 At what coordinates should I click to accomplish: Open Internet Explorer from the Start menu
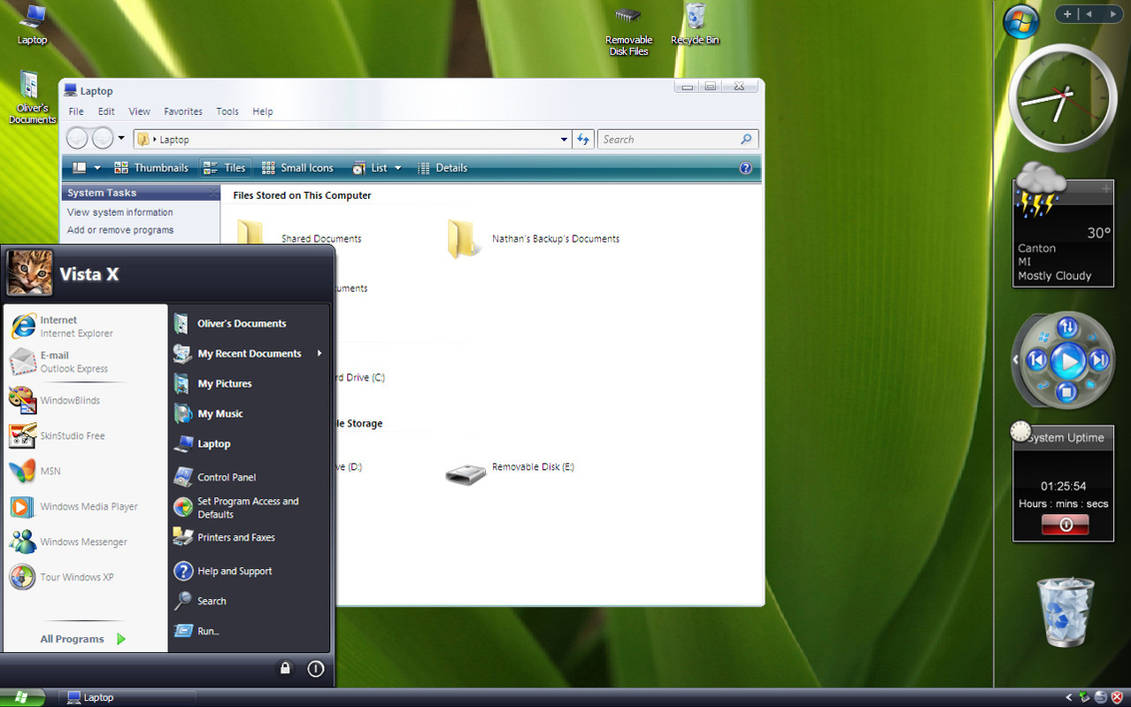pyautogui.click(x=60, y=325)
